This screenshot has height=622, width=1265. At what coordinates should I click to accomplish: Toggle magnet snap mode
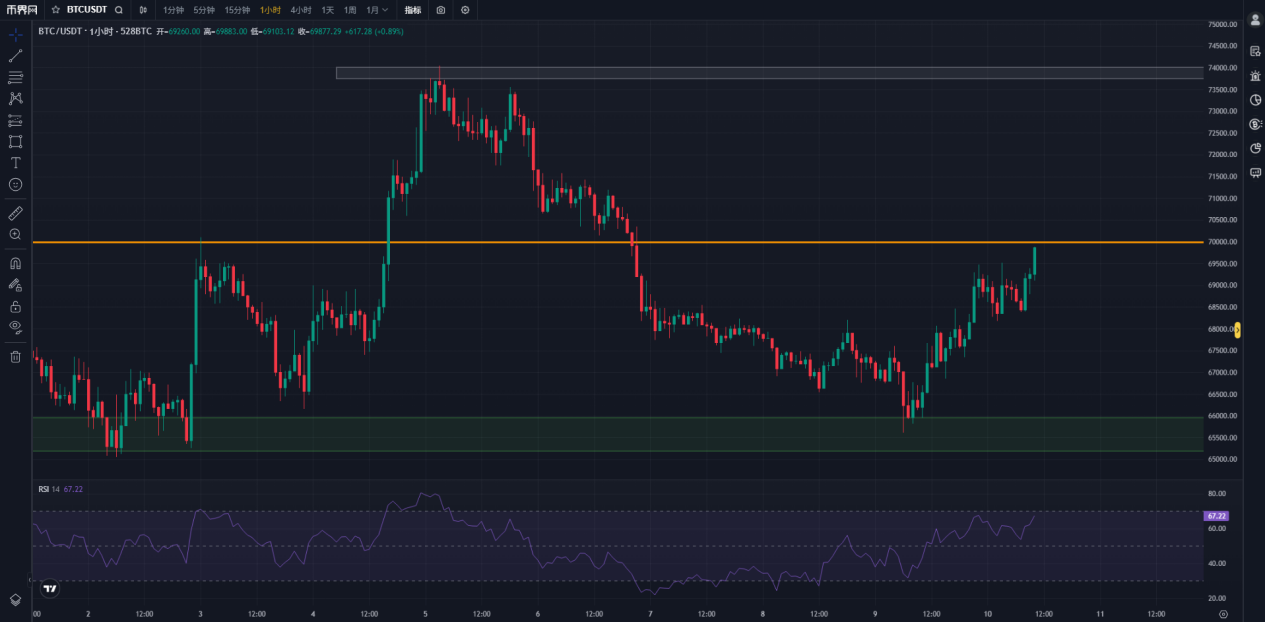click(x=15, y=264)
